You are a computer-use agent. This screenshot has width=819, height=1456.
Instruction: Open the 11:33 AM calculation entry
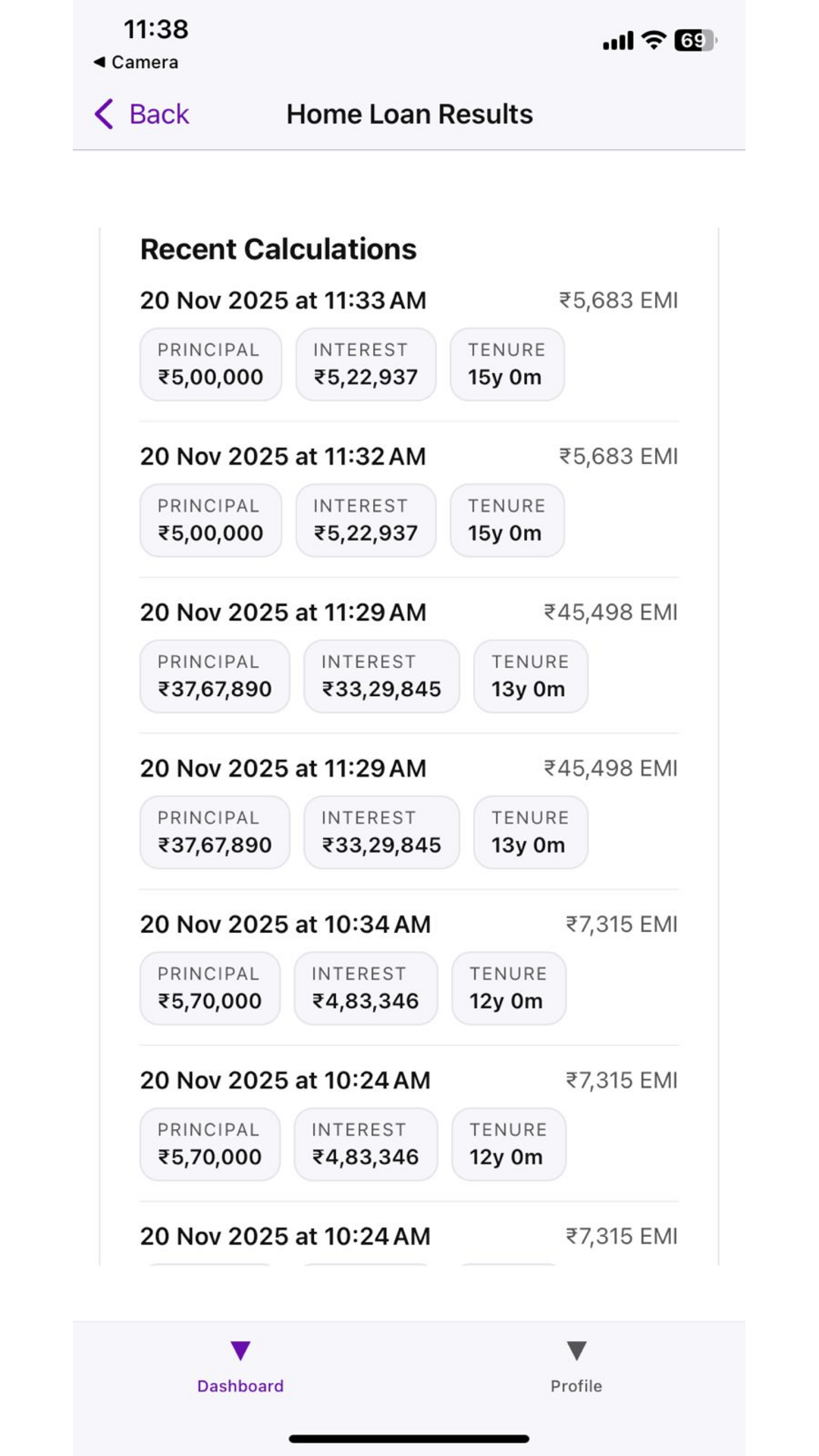click(x=283, y=300)
